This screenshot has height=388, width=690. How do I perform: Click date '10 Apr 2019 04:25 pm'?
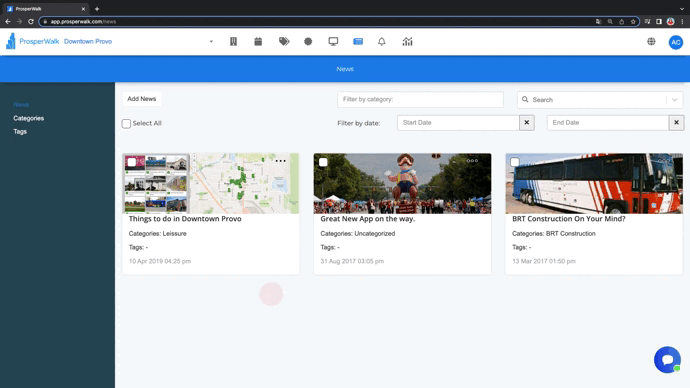tap(160, 261)
